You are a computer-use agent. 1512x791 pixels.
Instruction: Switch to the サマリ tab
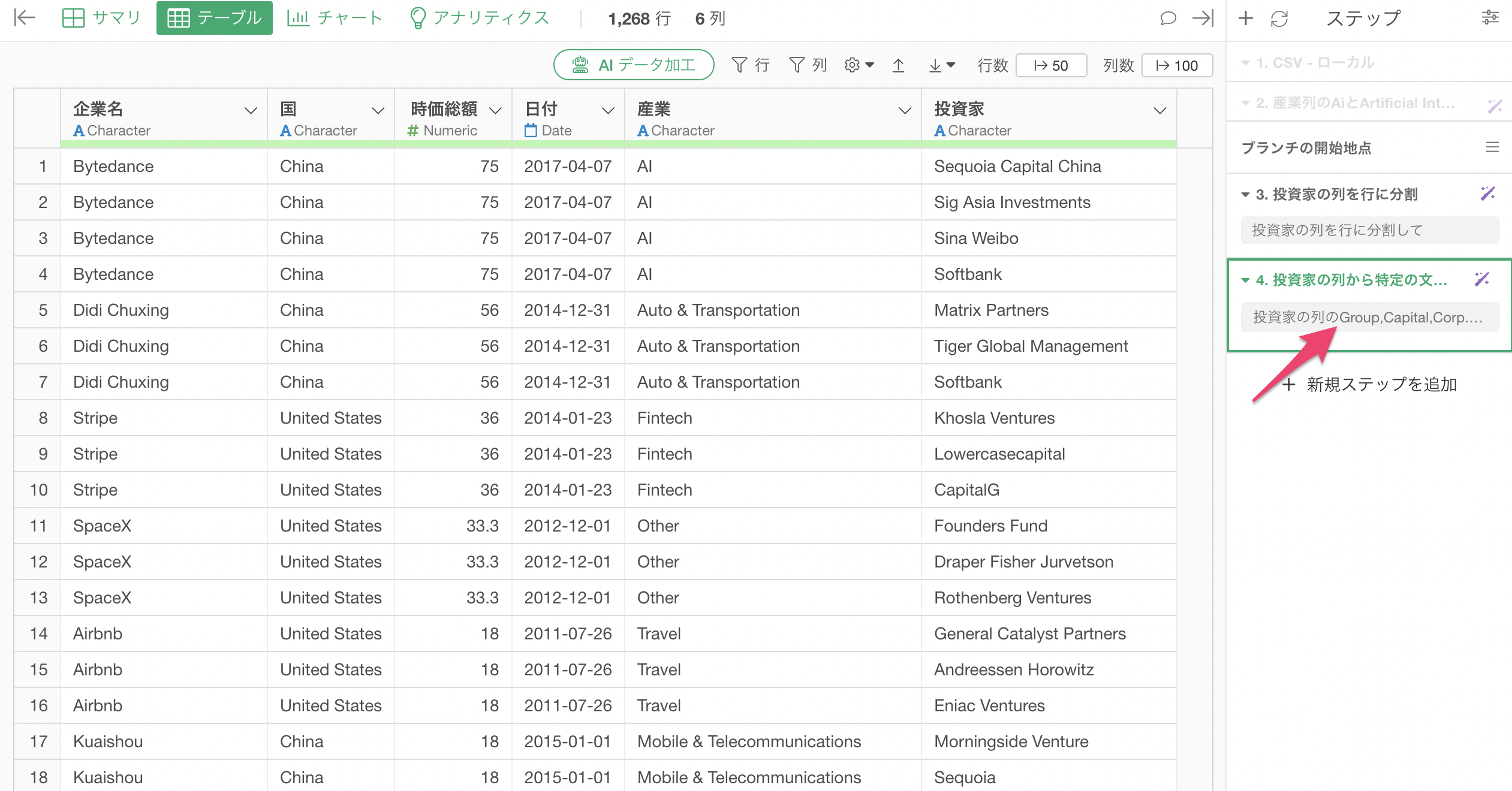tap(101, 18)
